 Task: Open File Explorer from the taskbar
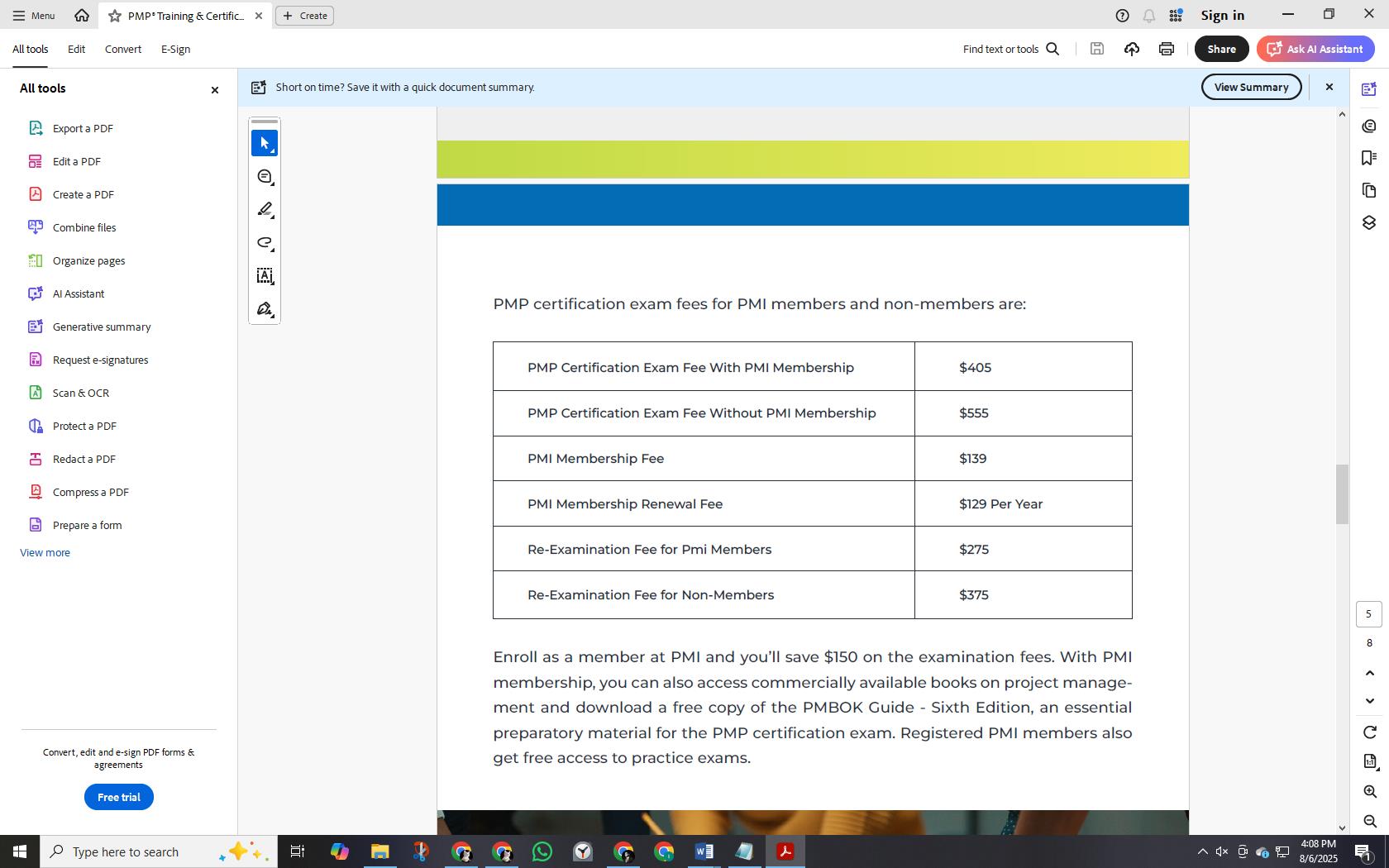click(379, 851)
